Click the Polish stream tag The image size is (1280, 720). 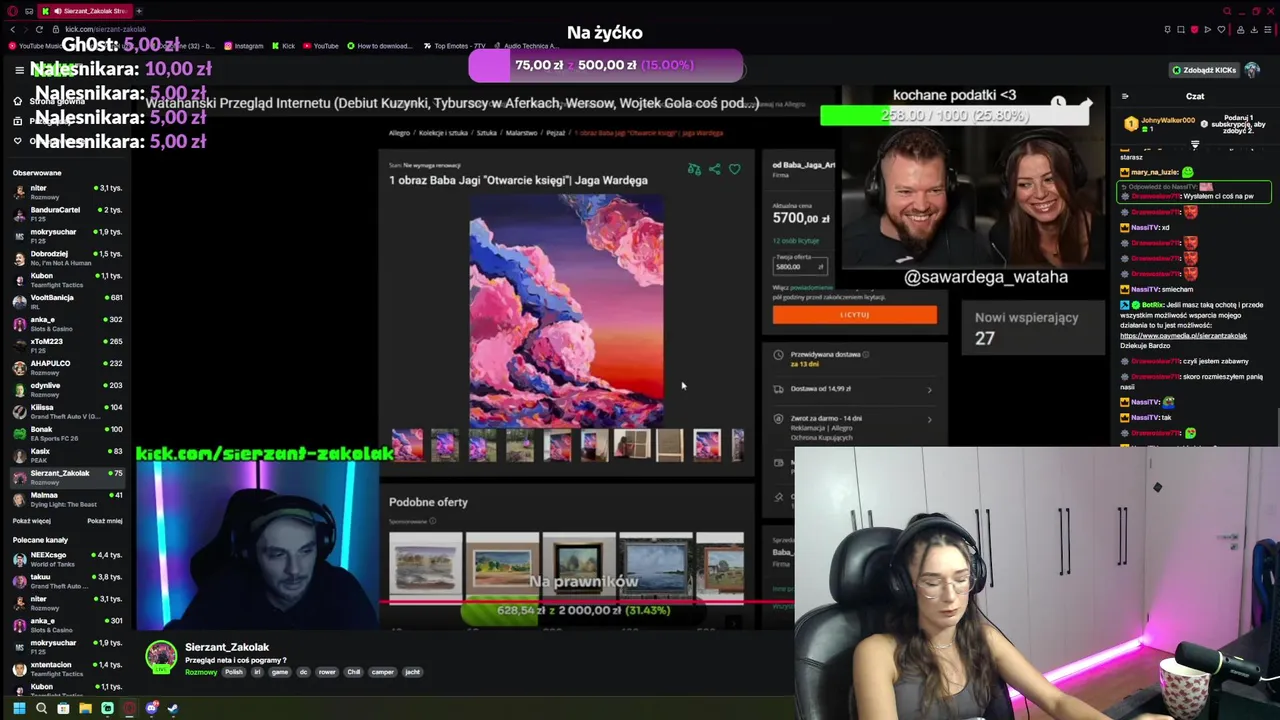234,672
